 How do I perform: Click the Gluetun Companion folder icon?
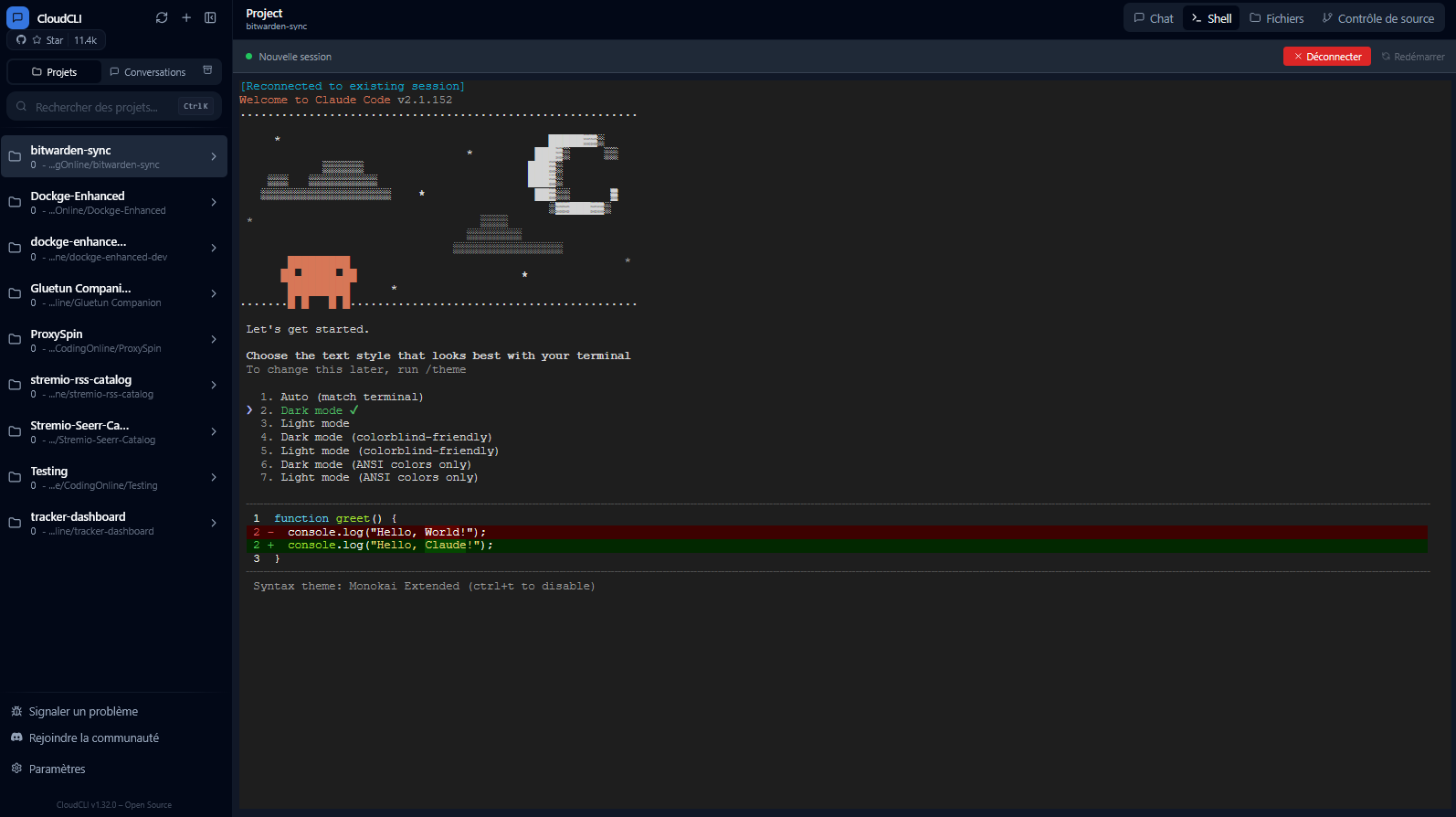pyautogui.click(x=15, y=293)
